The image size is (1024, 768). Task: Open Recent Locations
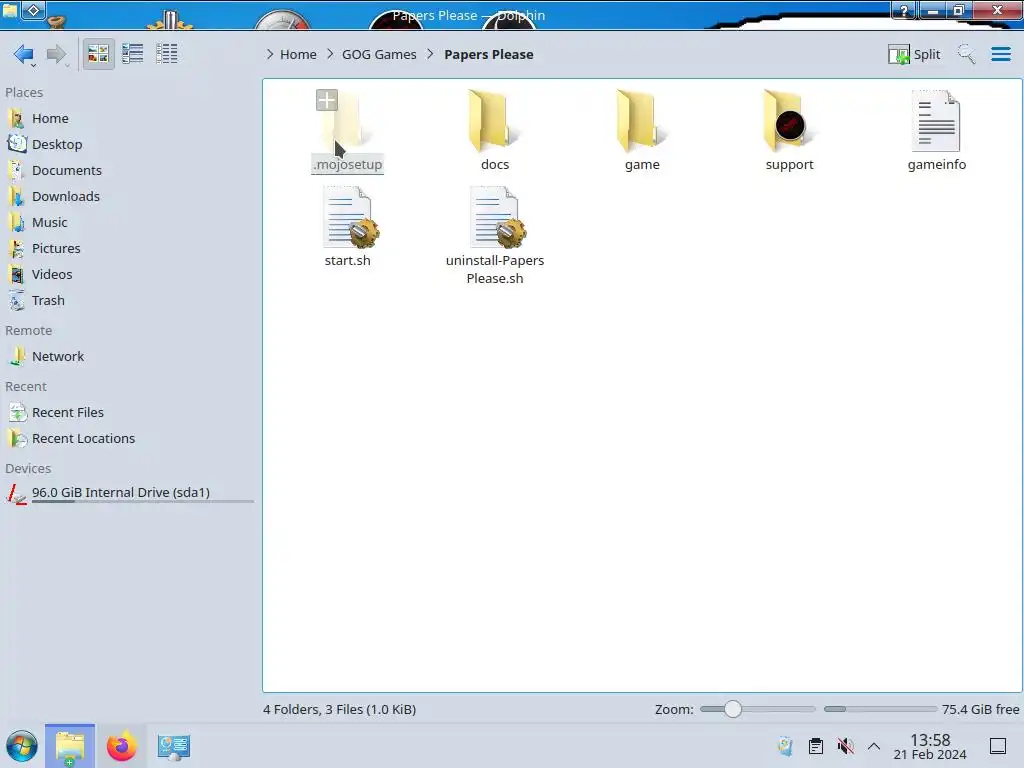click(x=84, y=439)
